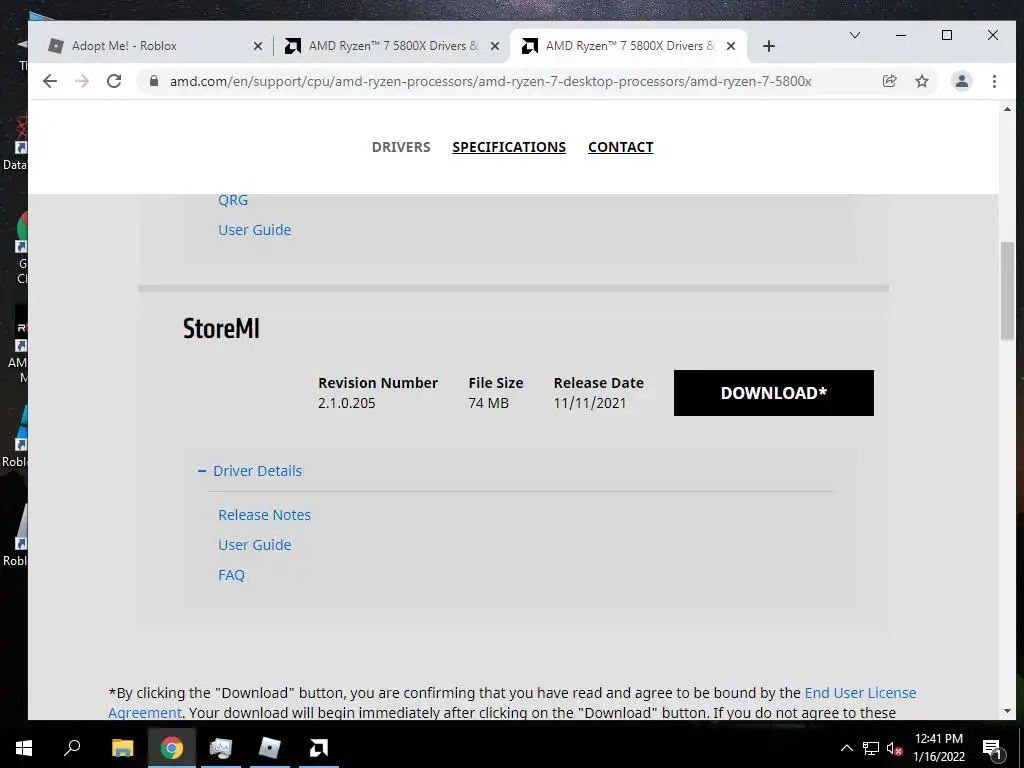View site security lock info

point(153,81)
